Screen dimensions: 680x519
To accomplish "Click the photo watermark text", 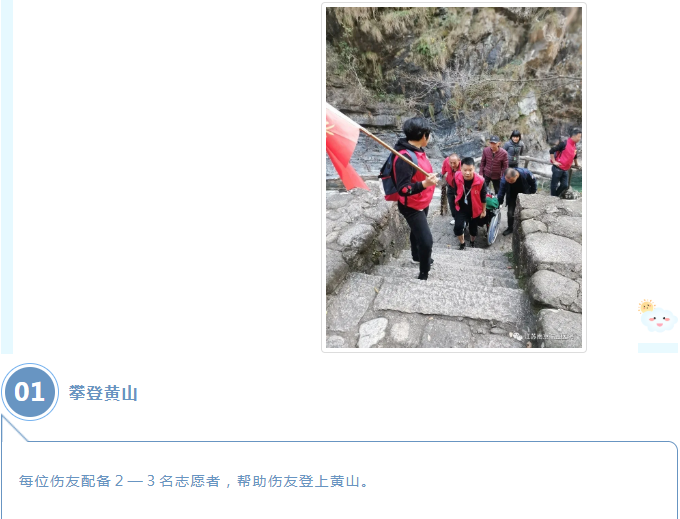I will tap(549, 336).
